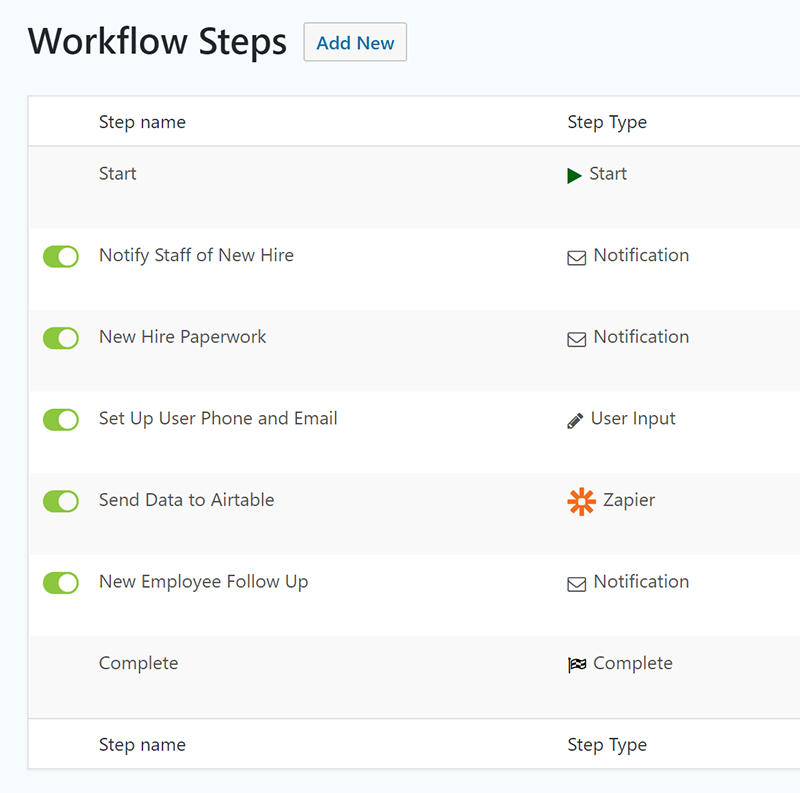
Task: Click the Add New button
Action: [355, 42]
